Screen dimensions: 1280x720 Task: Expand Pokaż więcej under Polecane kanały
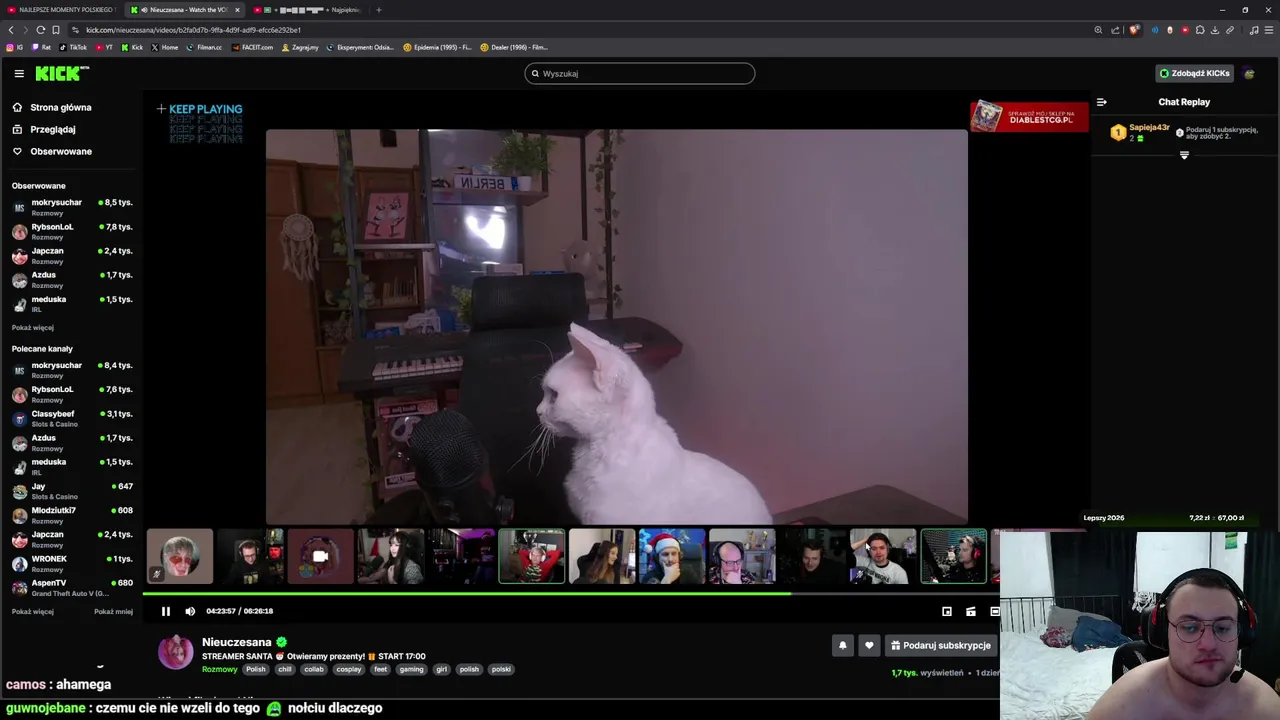[x=33, y=611]
